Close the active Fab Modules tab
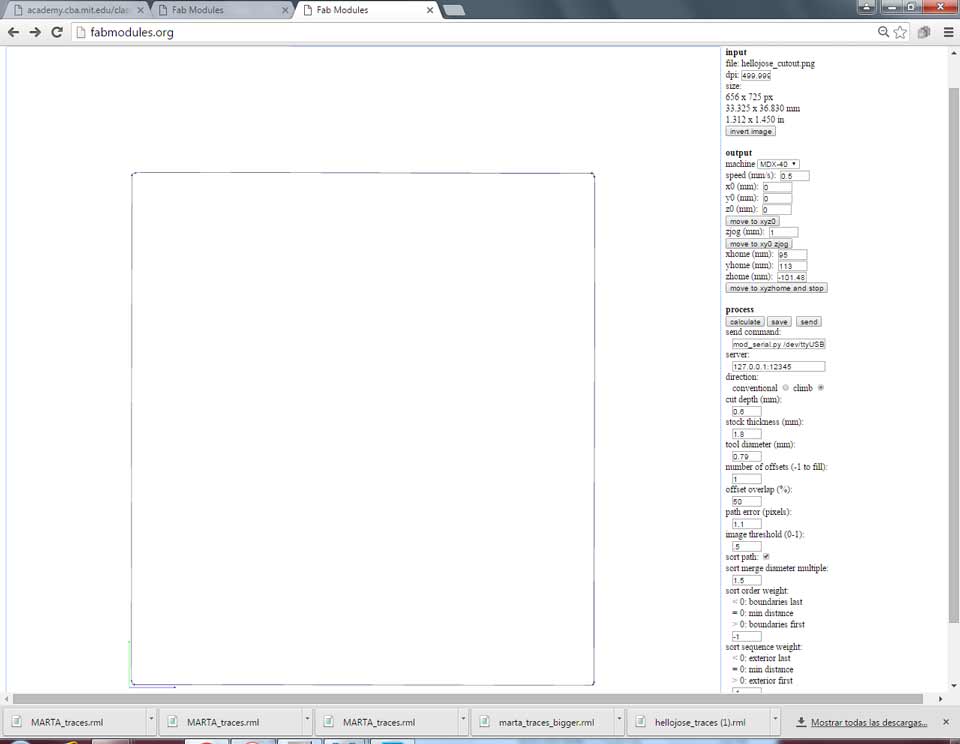 430,10
